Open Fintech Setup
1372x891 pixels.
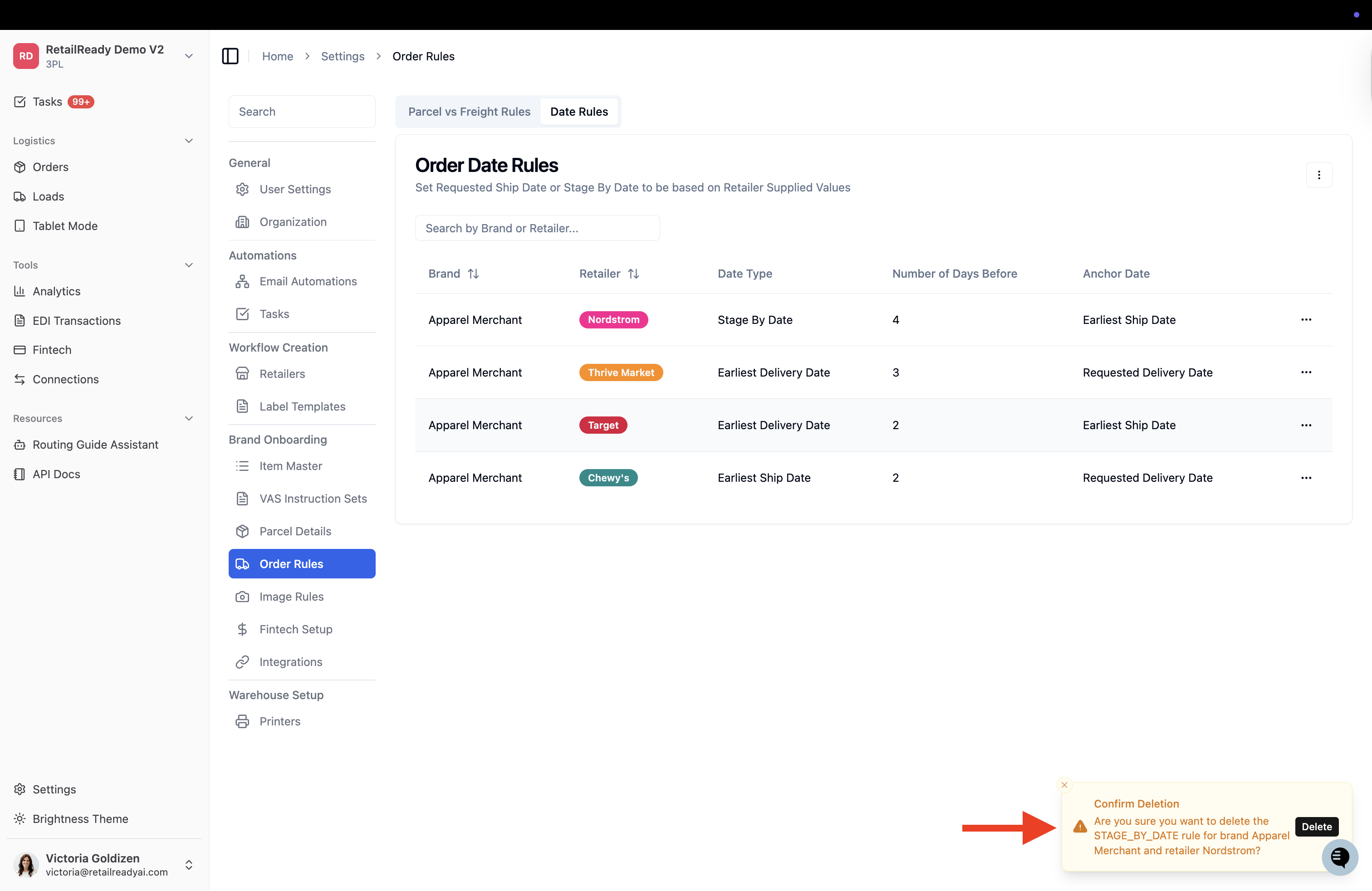302,629
